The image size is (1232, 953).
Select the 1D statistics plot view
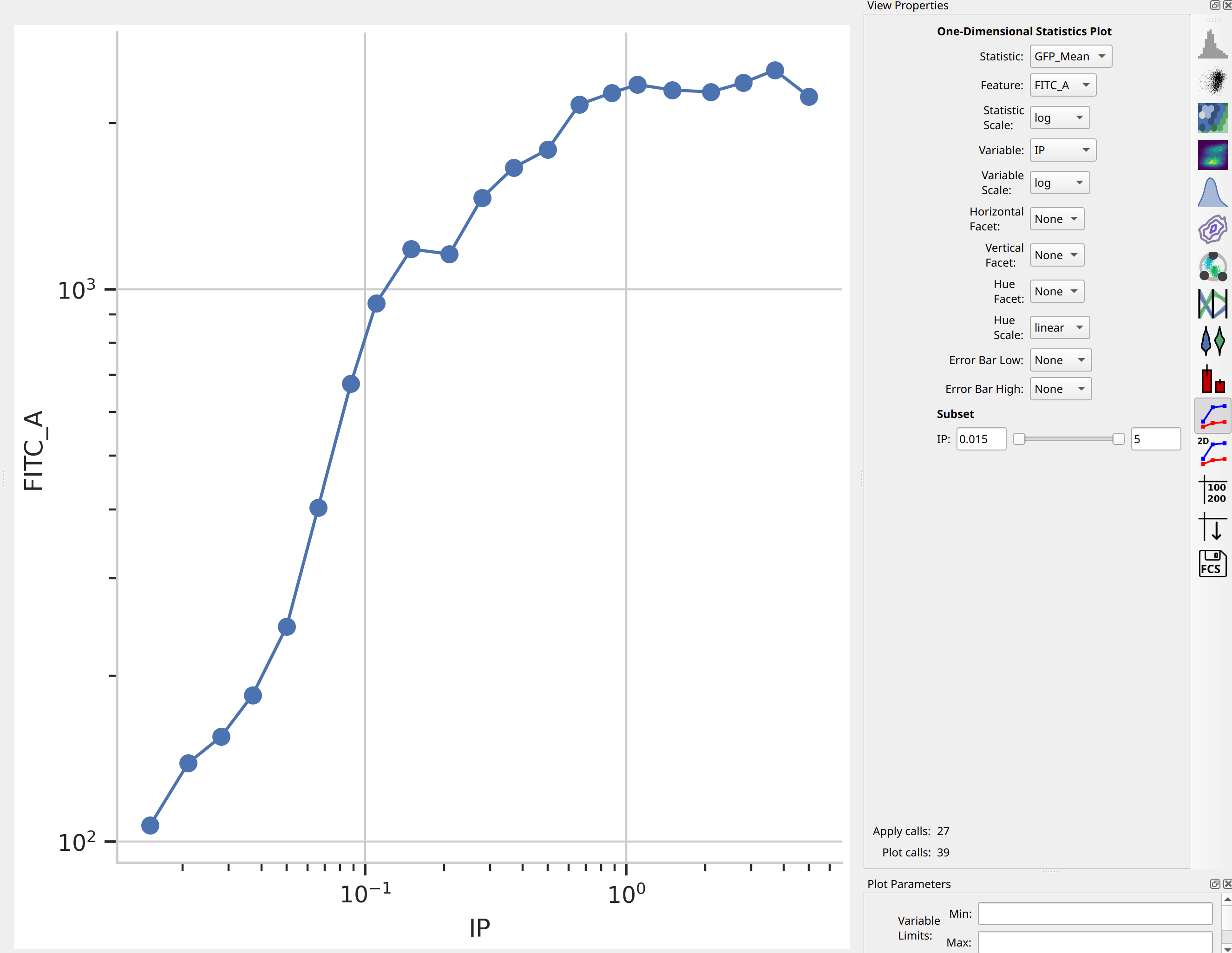coord(1212,415)
